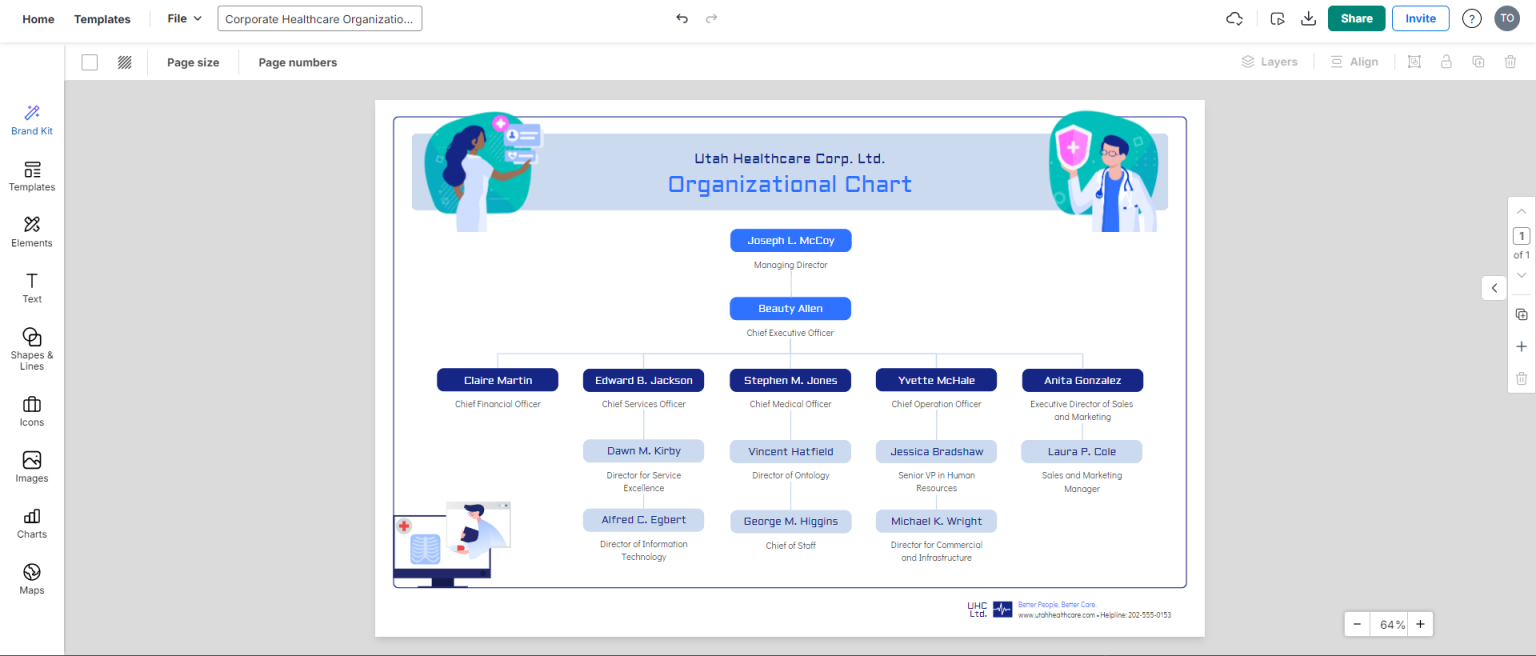The image size is (1536, 656).
Task: Open the Brand Kit panel
Action: point(31,117)
